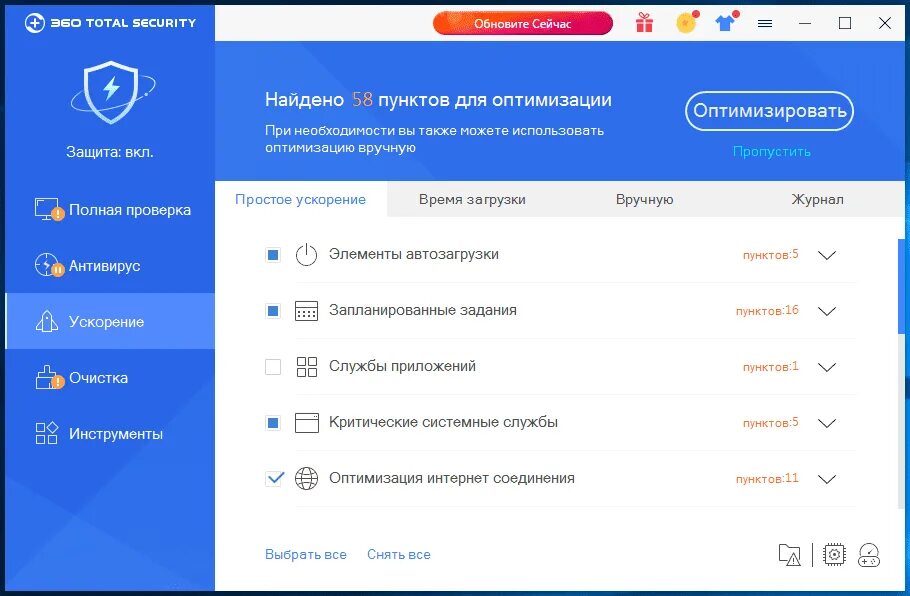910x596 pixels.
Task: Open the game booster gamepad icon
Action: point(869,555)
